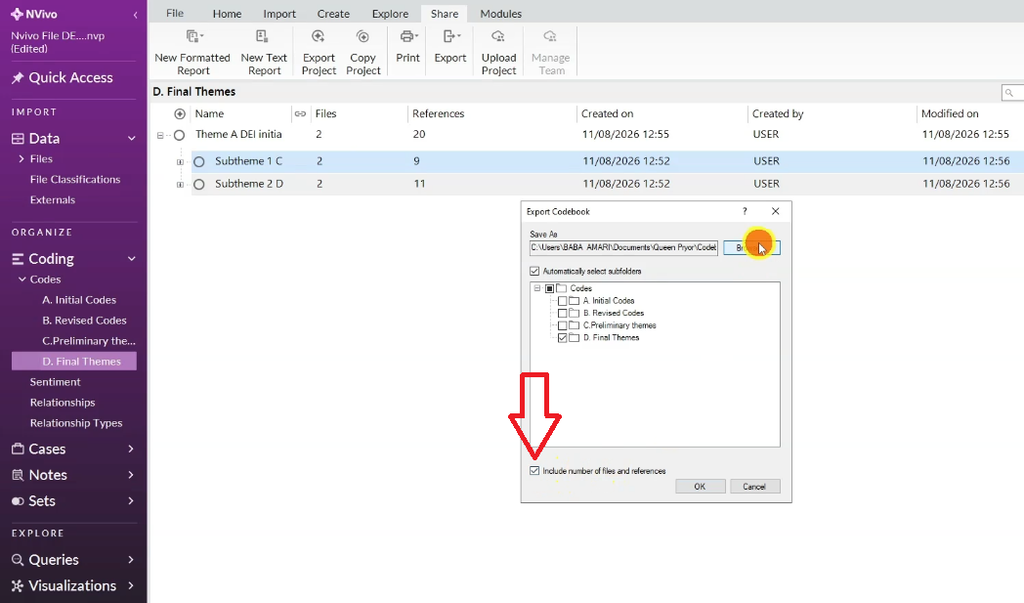Sort by Created by column header

[x=777, y=114]
